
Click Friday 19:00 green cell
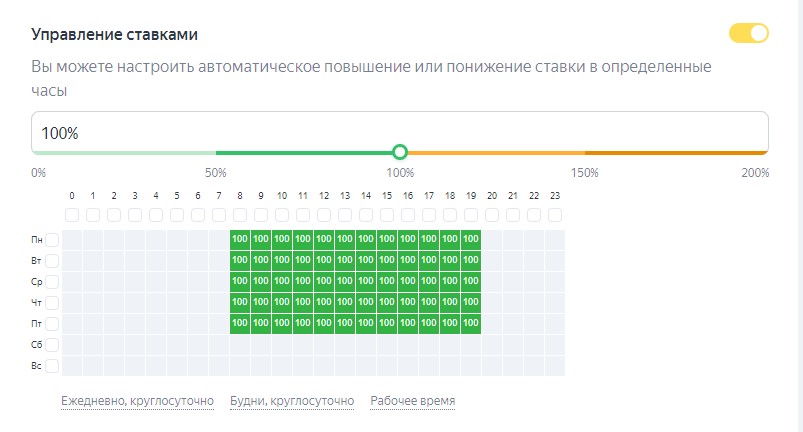pyautogui.click(x=471, y=323)
